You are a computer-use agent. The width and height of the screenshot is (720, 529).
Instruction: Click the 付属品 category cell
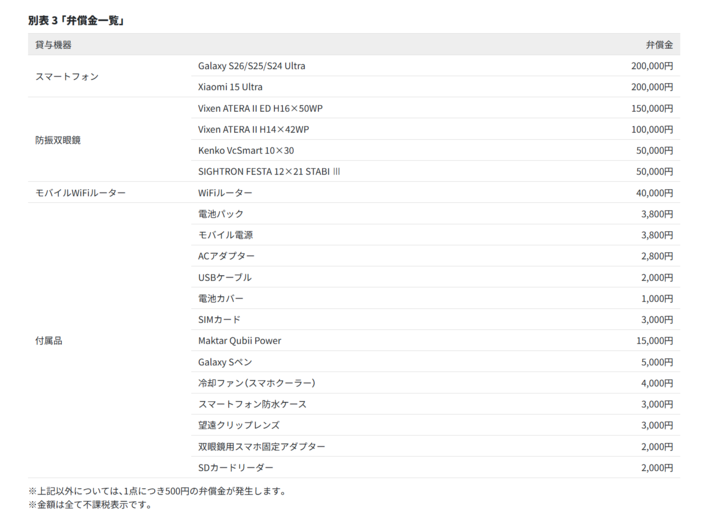point(48,341)
